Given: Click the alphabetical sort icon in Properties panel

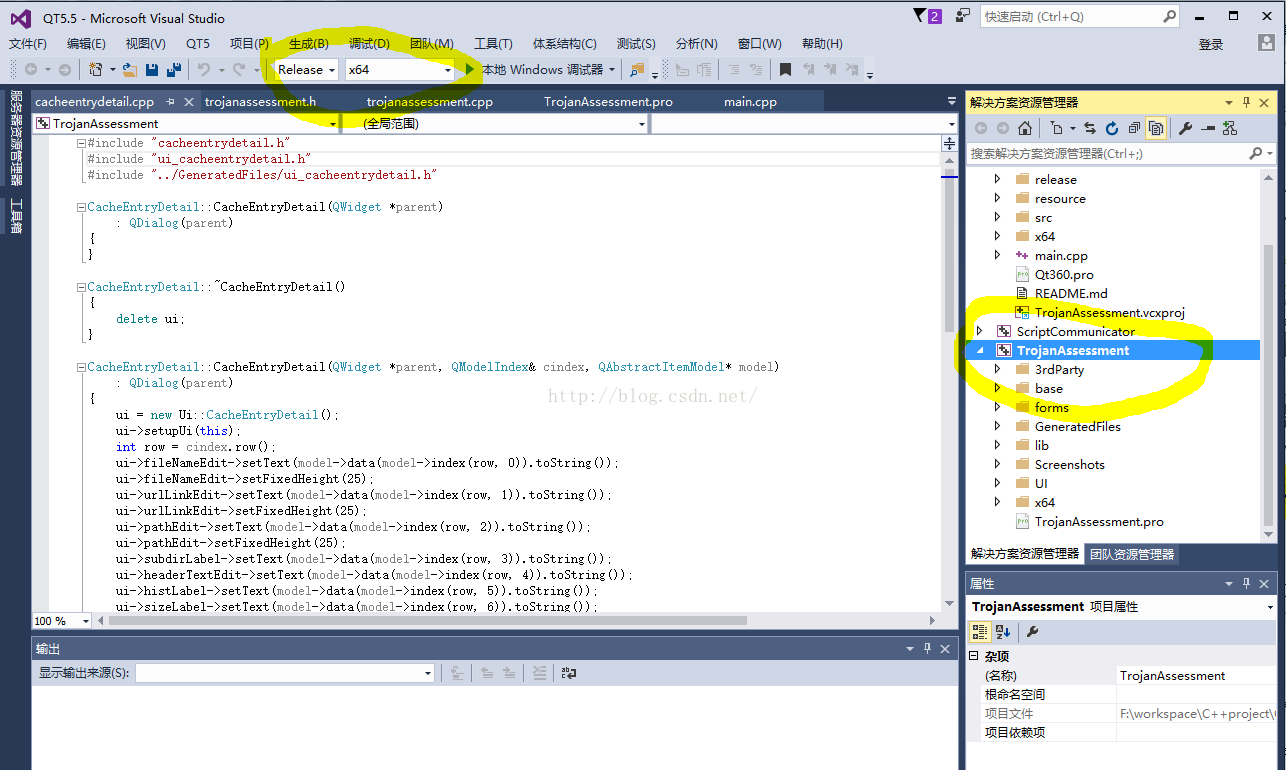Looking at the screenshot, I should 1003,632.
